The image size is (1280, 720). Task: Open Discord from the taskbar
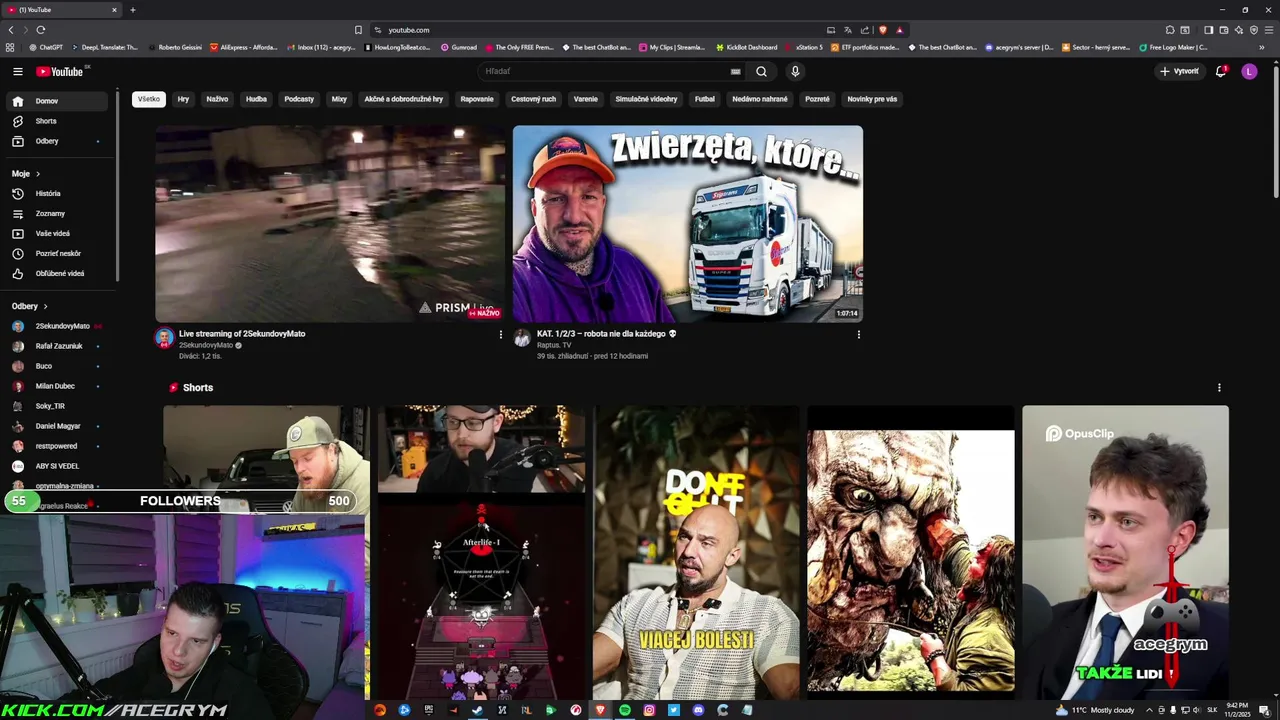click(x=698, y=710)
